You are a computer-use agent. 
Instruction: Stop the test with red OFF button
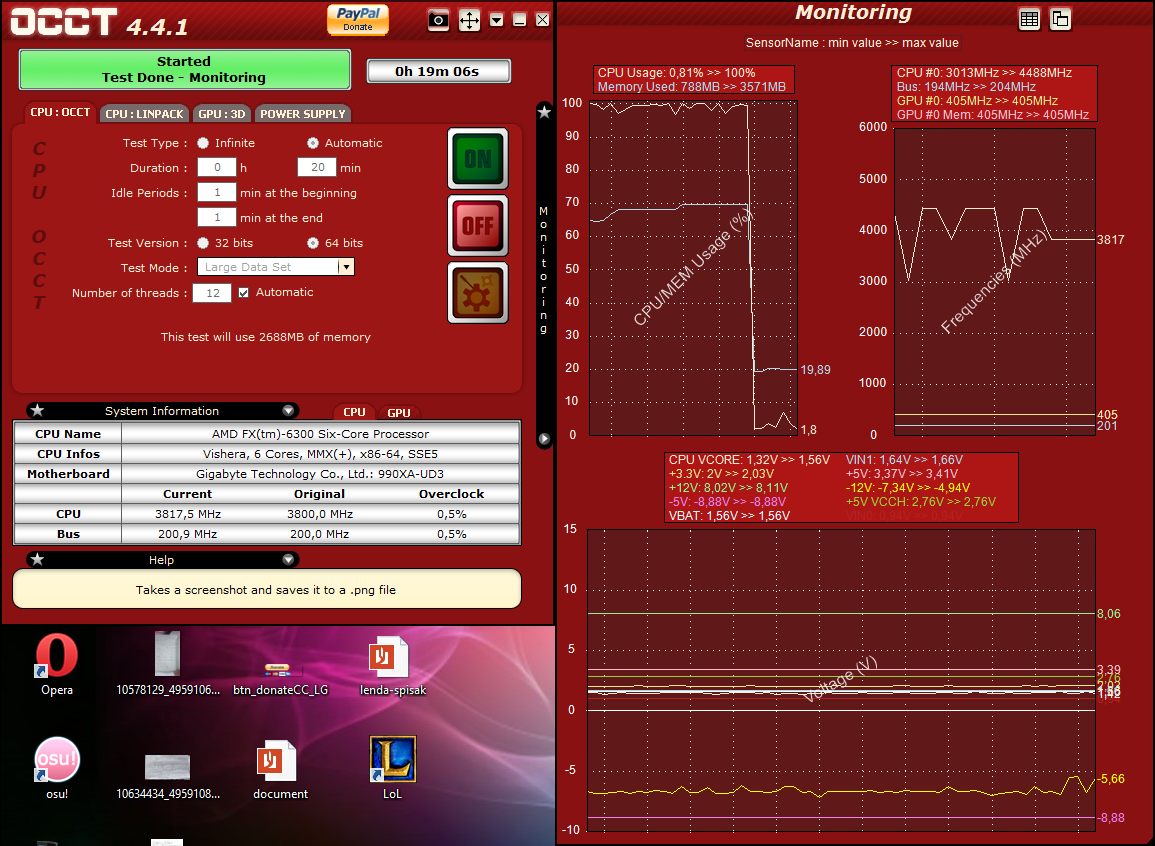coord(478,225)
